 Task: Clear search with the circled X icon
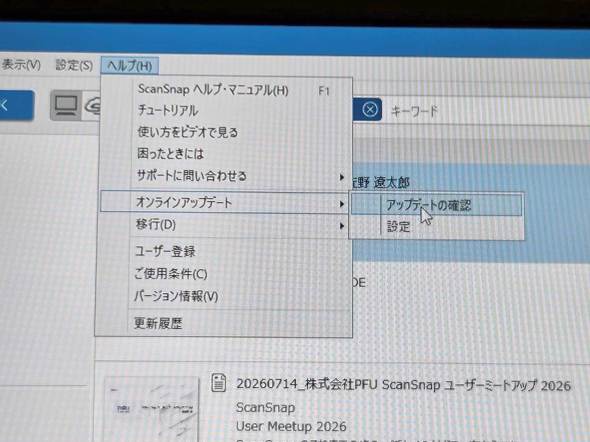(370, 110)
